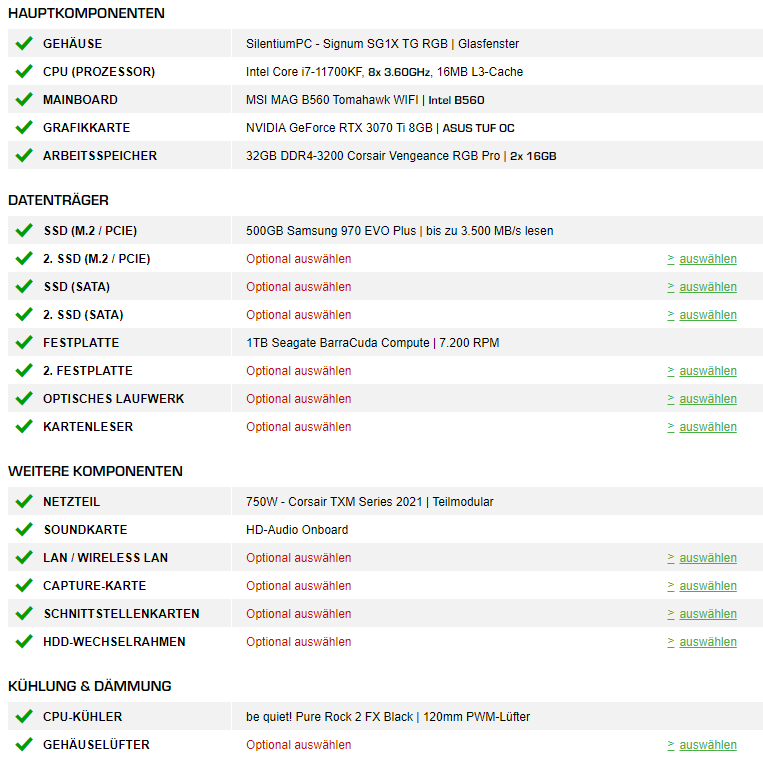Click 'Optional auswählen' text for OPTISCHES LAUFWERK
The image size is (763, 764).
299,399
